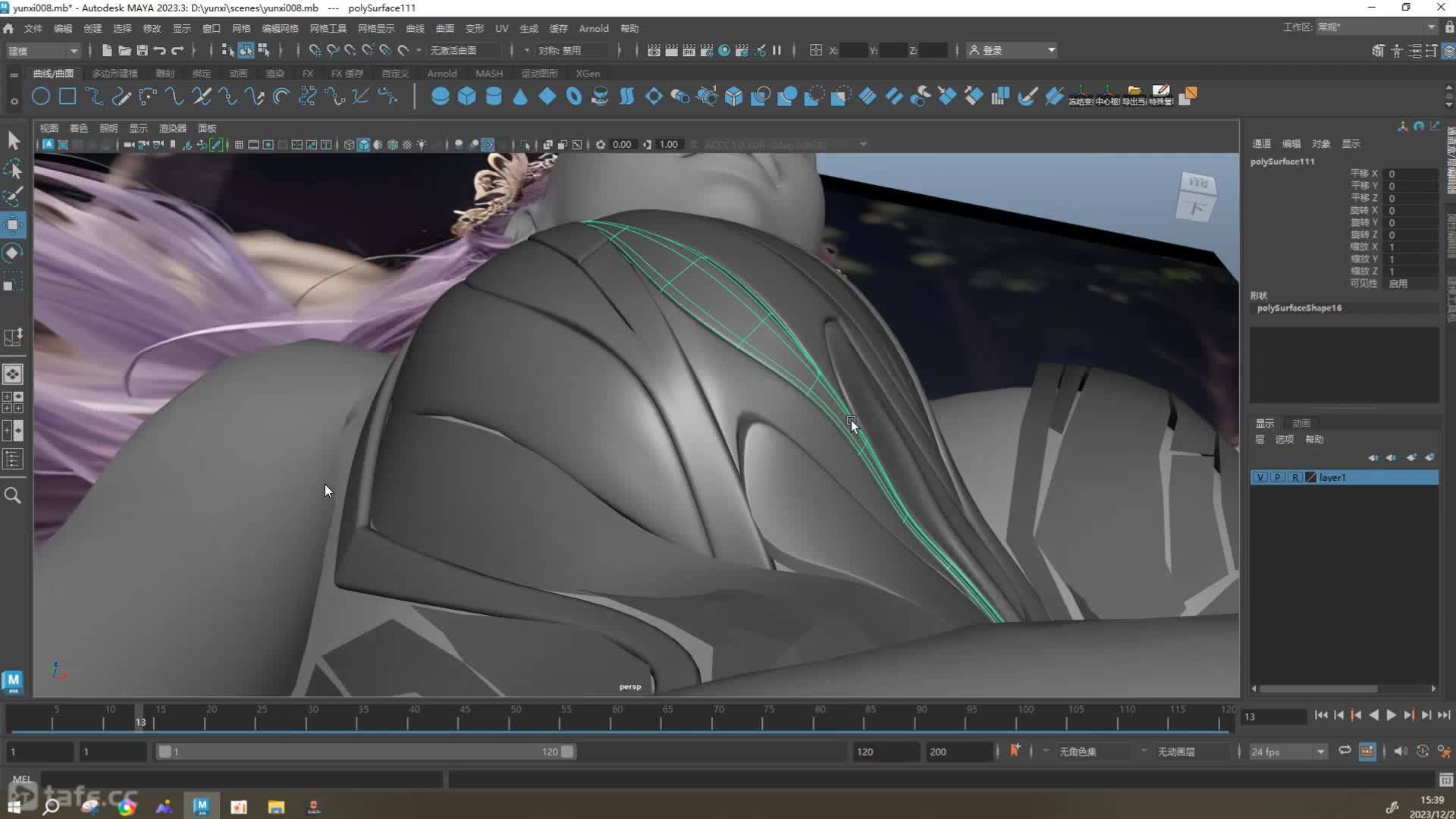This screenshot has height=819, width=1456.
Task: Create a polygon cone from the shelf
Action: (x=520, y=96)
